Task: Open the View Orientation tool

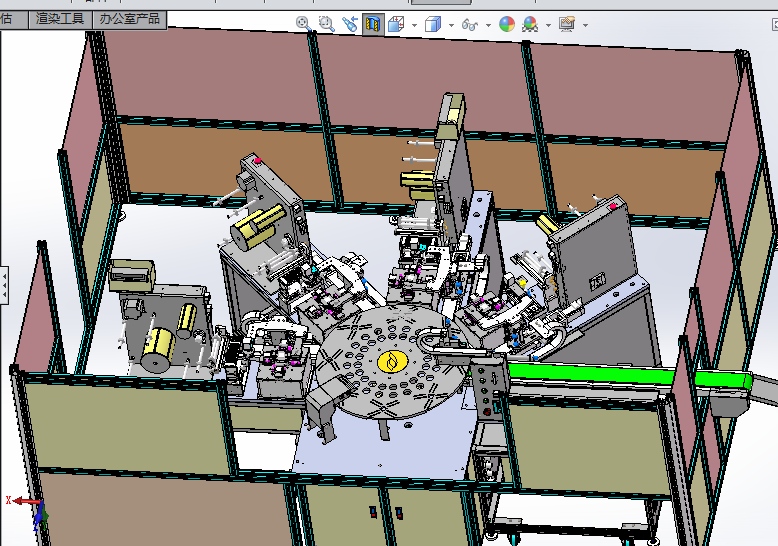Action: (x=396, y=24)
